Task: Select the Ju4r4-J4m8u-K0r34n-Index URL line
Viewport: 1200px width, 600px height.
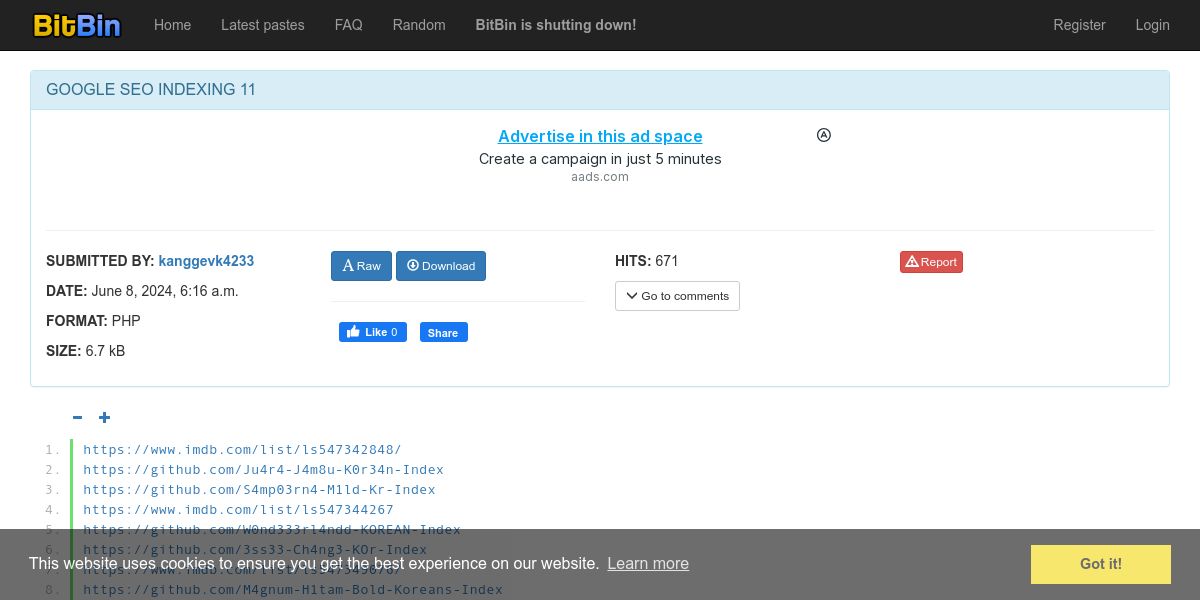Action: click(263, 470)
